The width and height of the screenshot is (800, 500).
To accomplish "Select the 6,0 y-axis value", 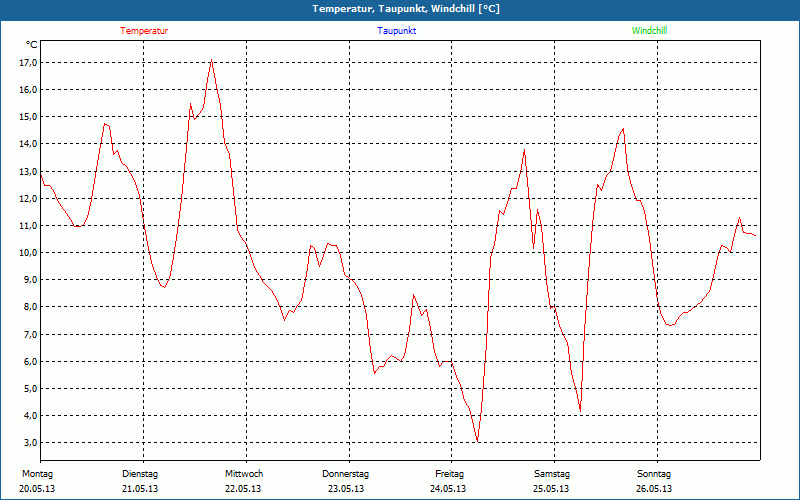I will click(29, 361).
